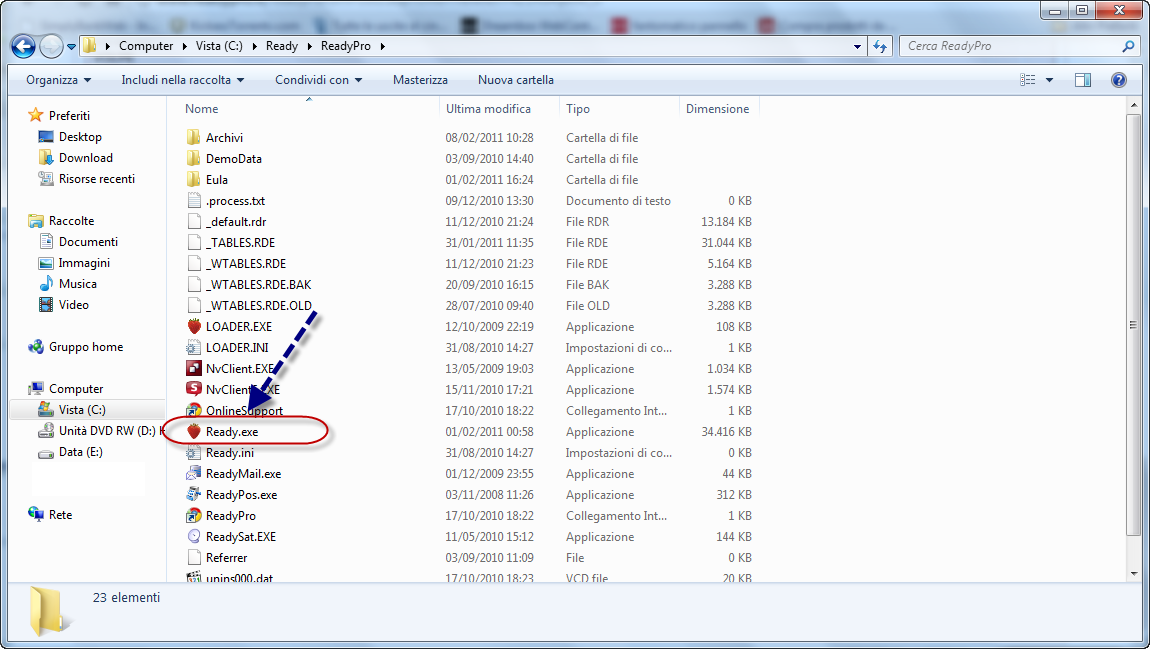Viewport: 1150px width, 649px height.
Task: Click the search magnifier icon
Action: pos(1128,45)
